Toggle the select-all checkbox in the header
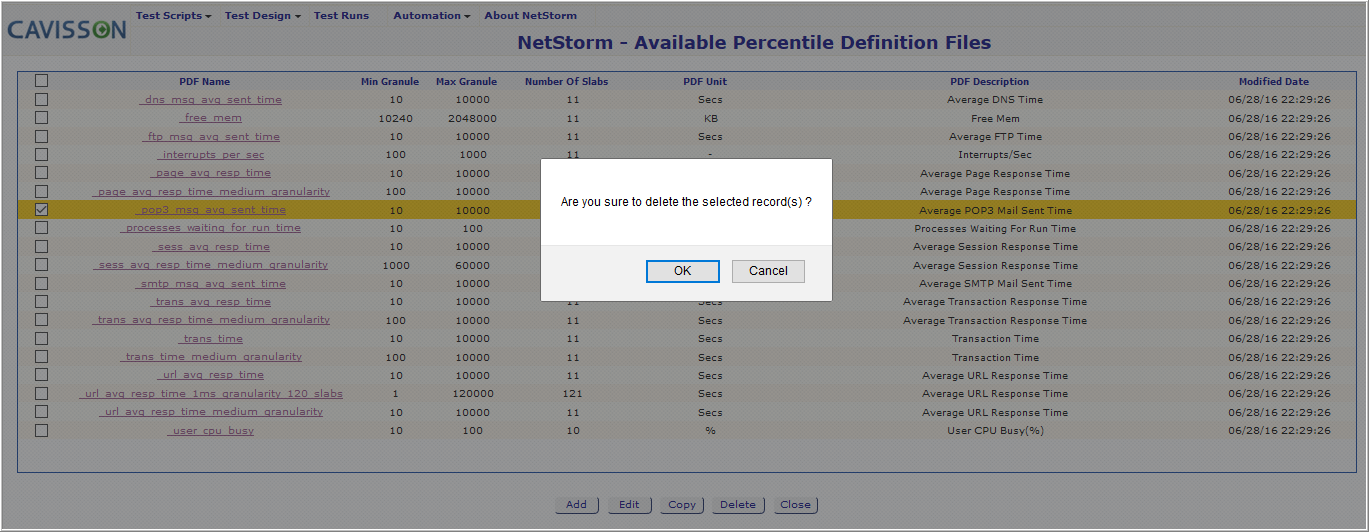This screenshot has width=1369, height=532. [x=41, y=81]
